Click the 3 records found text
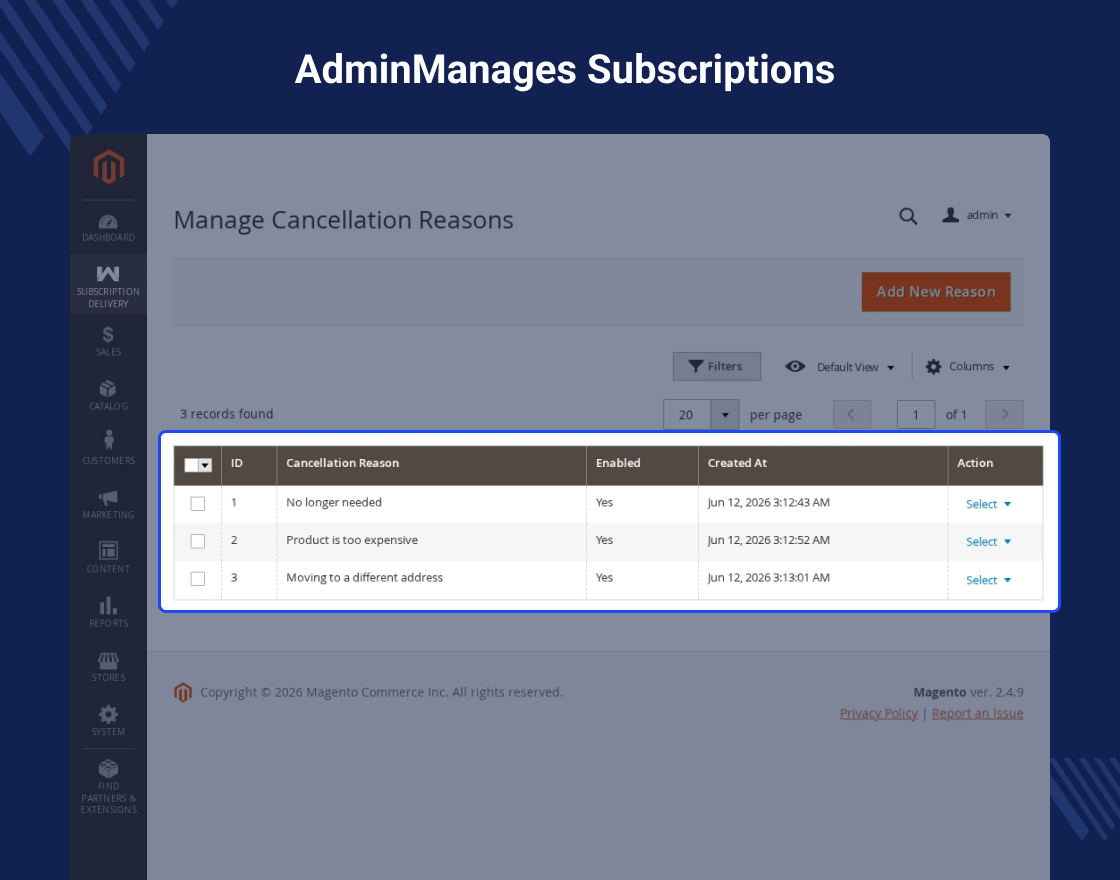 click(x=226, y=414)
